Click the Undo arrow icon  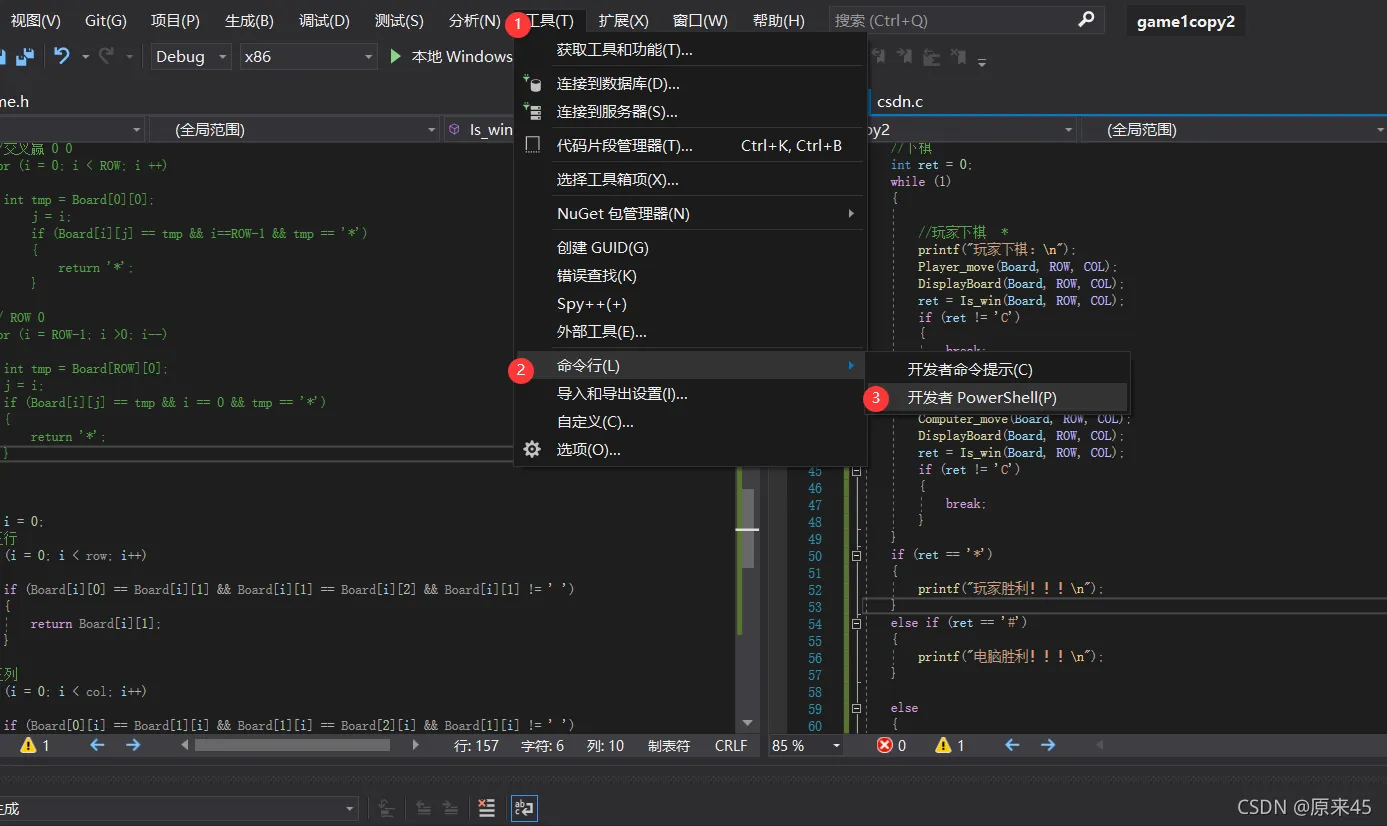click(x=62, y=56)
